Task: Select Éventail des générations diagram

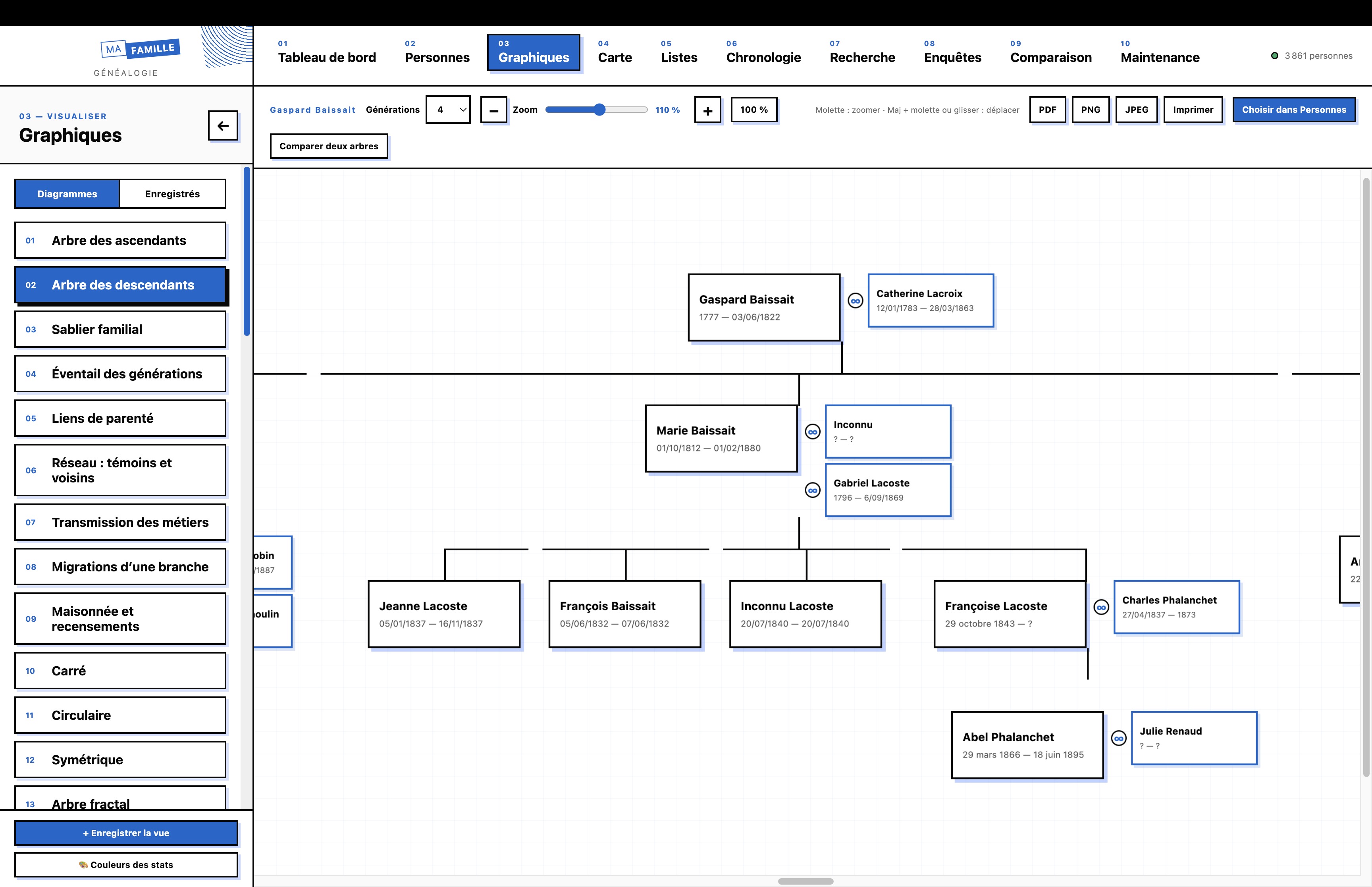Action: (x=120, y=374)
